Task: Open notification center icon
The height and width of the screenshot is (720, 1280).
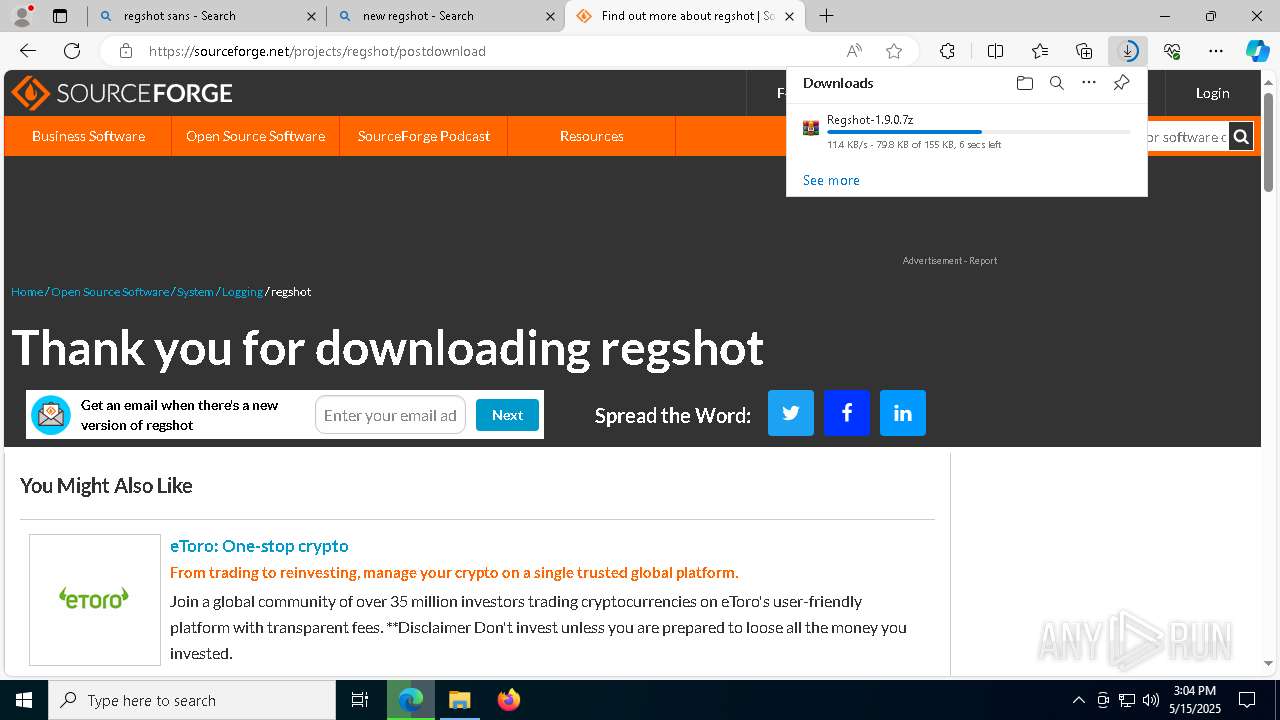Action: pyautogui.click(x=1247, y=700)
